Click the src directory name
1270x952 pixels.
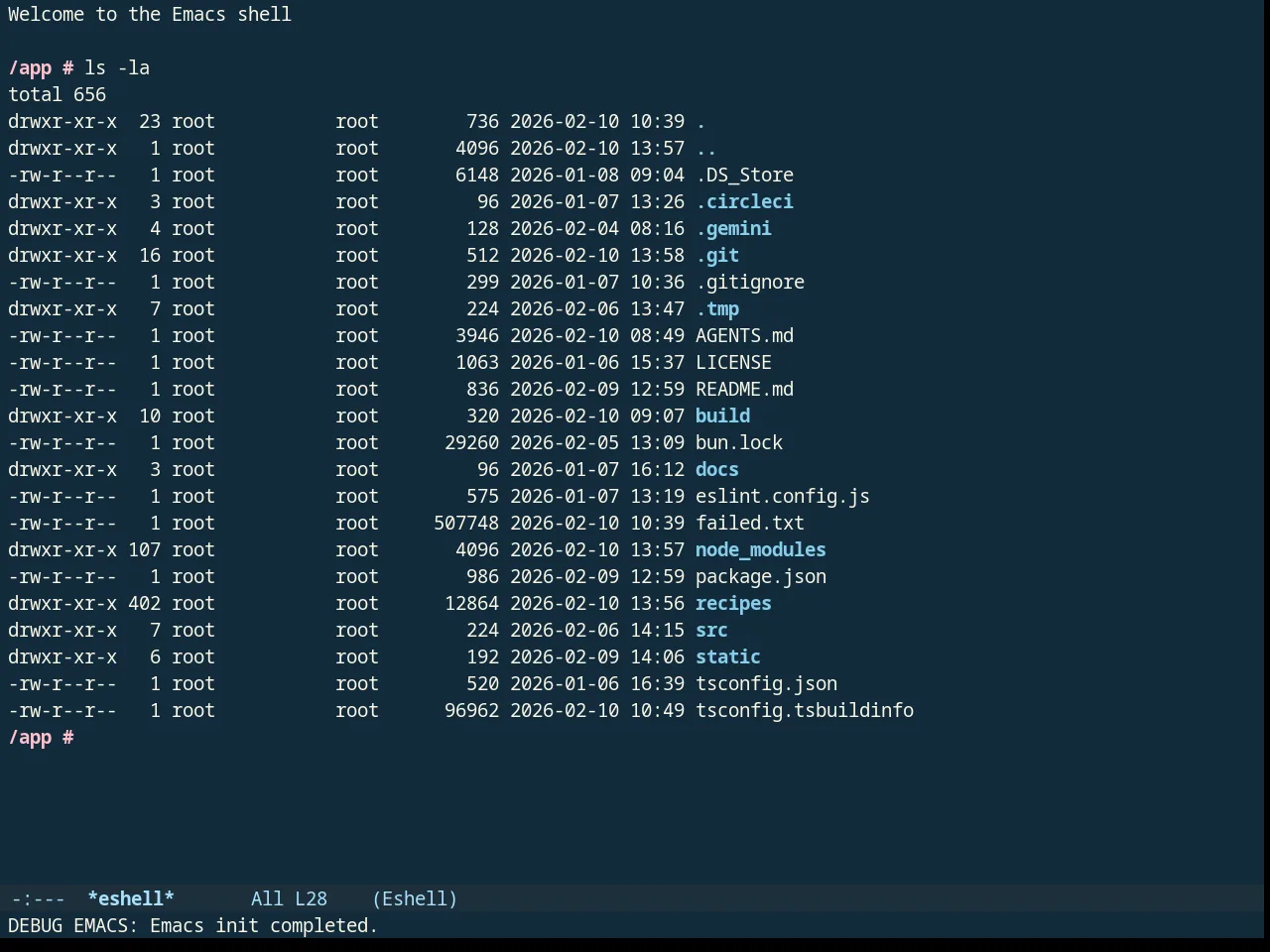(x=711, y=630)
